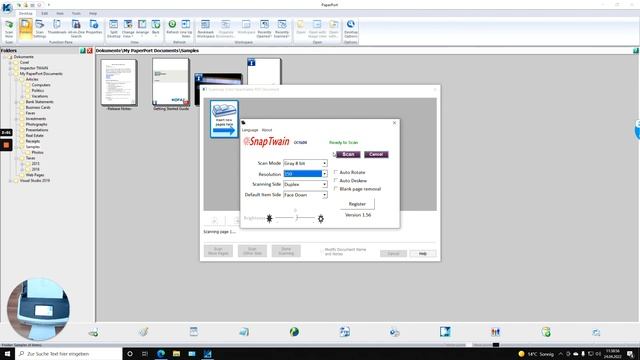Click the Brightness slider track
The height and width of the screenshot is (360, 640).
point(296,218)
